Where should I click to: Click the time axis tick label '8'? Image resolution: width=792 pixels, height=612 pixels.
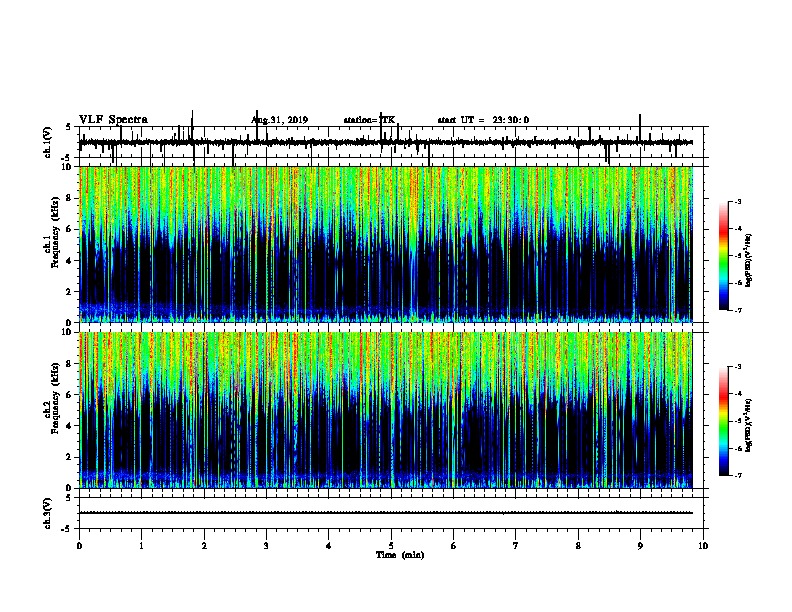pos(578,546)
